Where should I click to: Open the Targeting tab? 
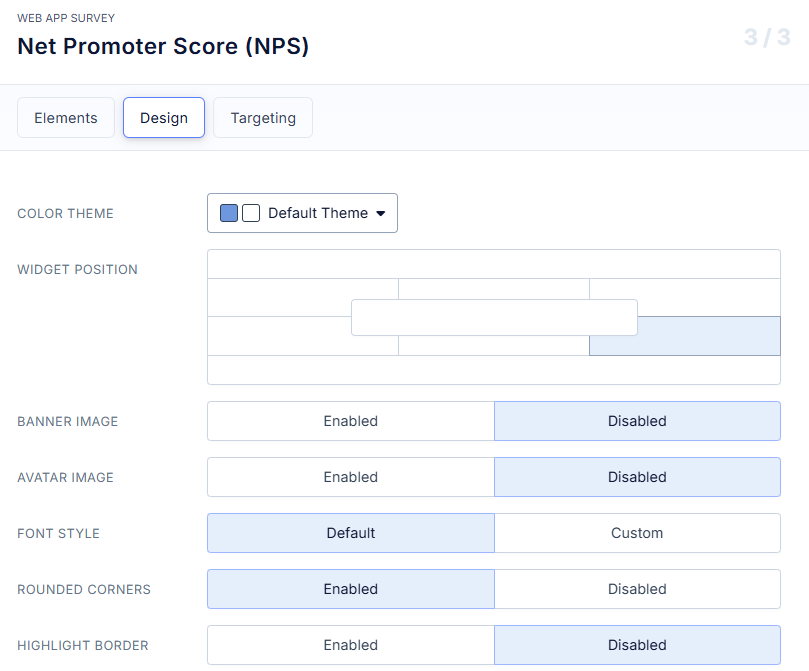[263, 118]
